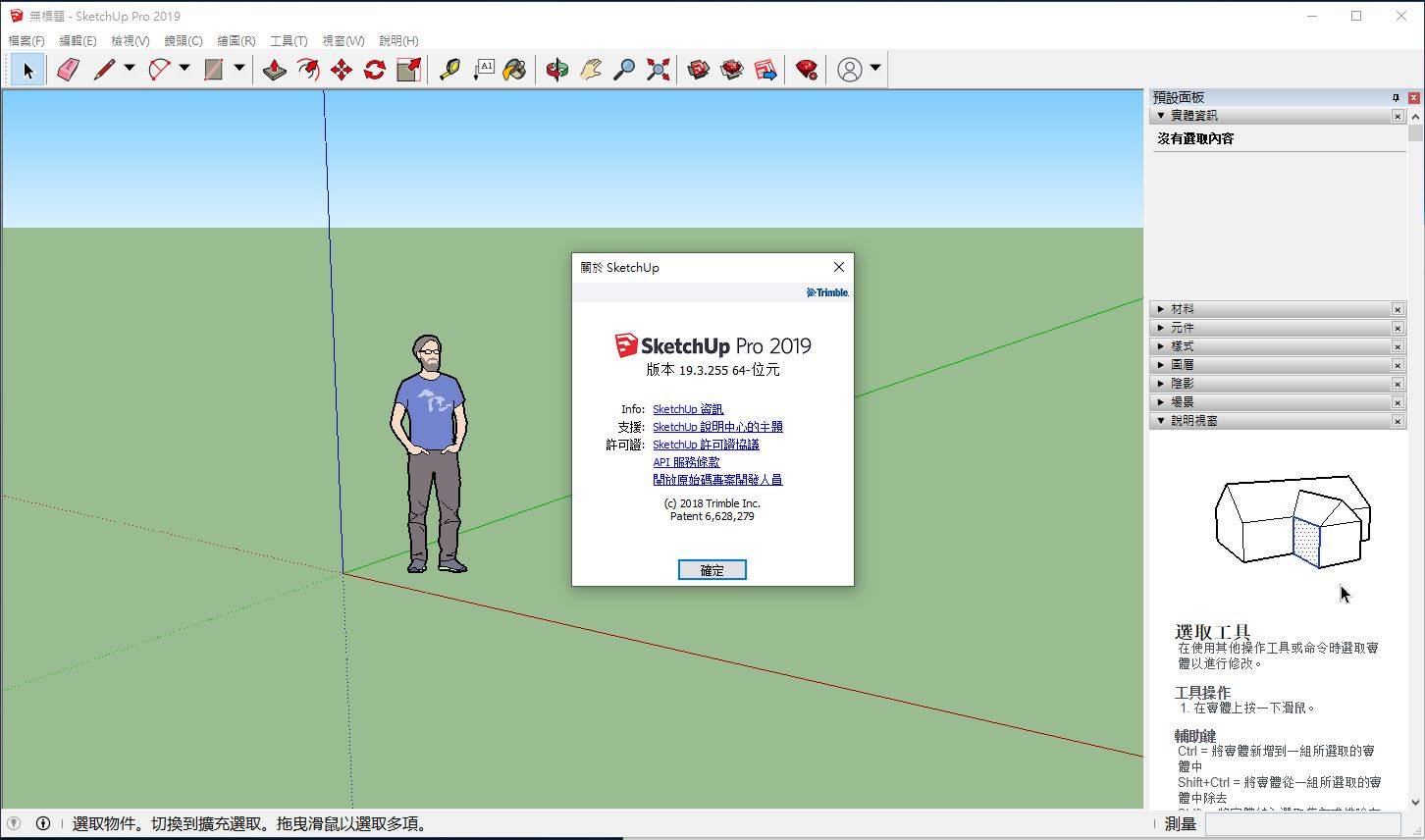Click the geo-location status bar icon
The height and width of the screenshot is (840, 1425).
coord(14,823)
